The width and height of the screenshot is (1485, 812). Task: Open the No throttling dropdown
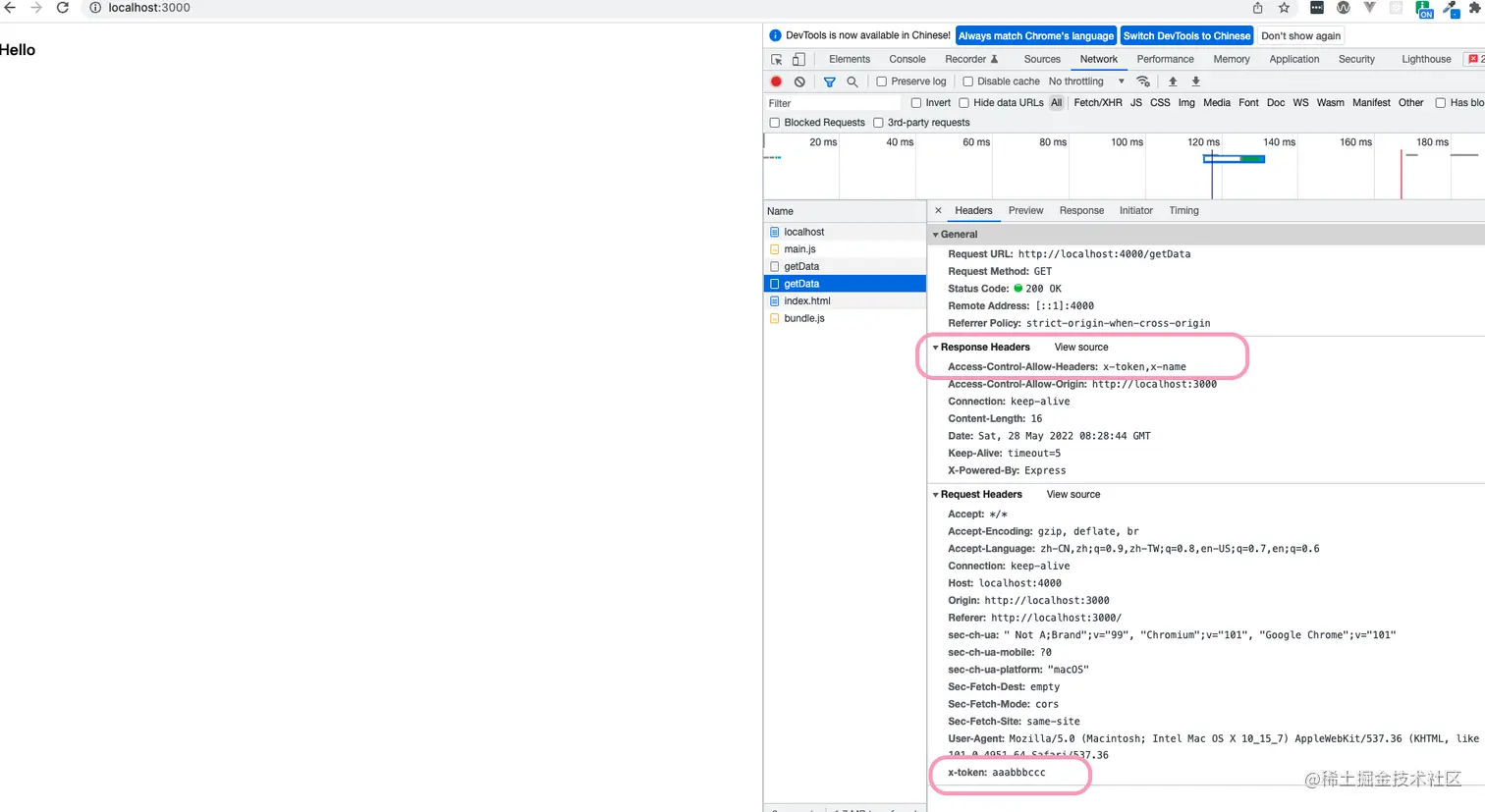pyautogui.click(x=1086, y=81)
